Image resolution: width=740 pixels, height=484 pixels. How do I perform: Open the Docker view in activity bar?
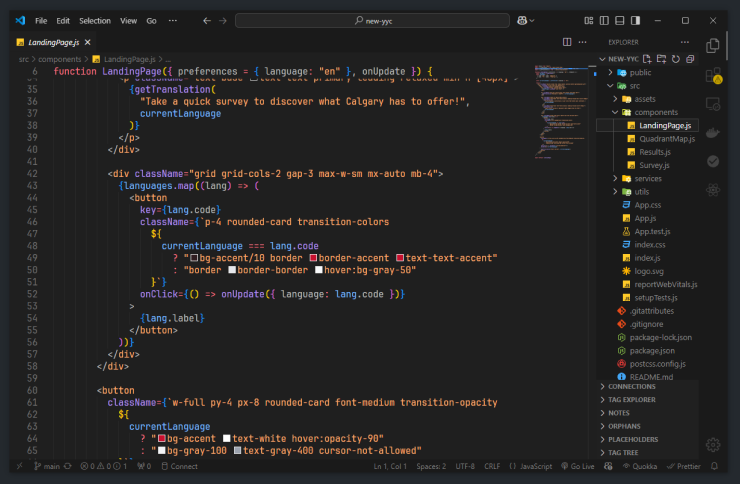pos(713,132)
